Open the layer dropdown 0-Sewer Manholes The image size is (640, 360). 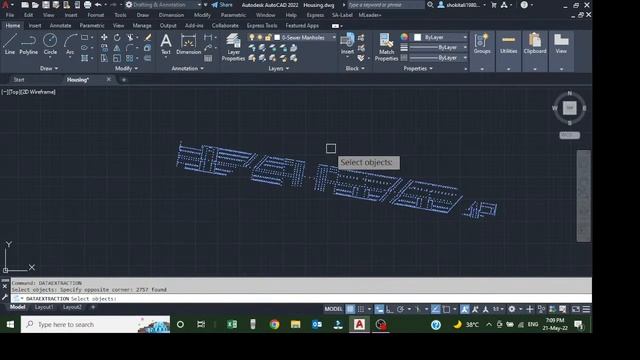(334, 38)
